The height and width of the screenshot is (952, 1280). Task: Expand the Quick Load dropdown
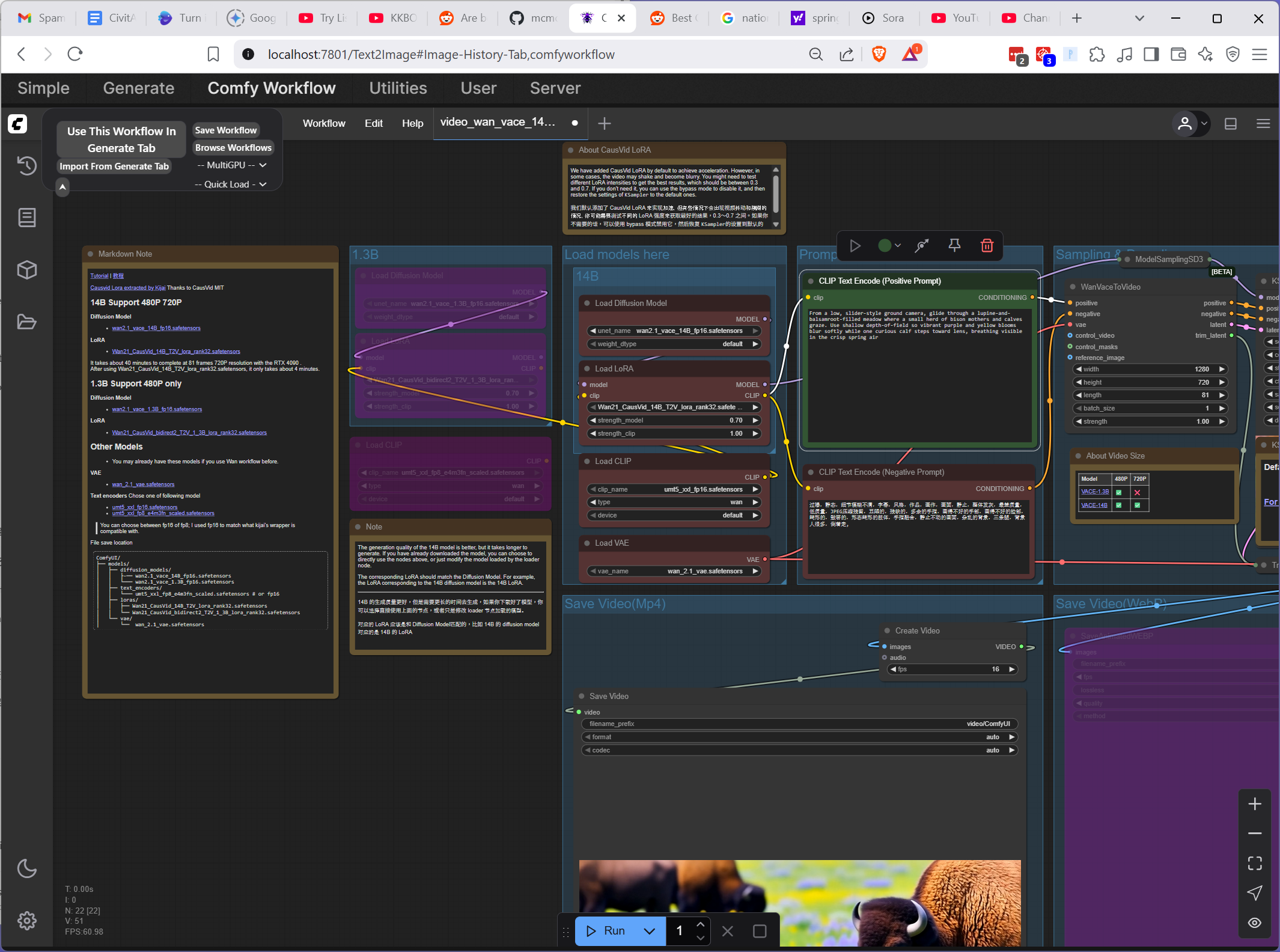(231, 185)
